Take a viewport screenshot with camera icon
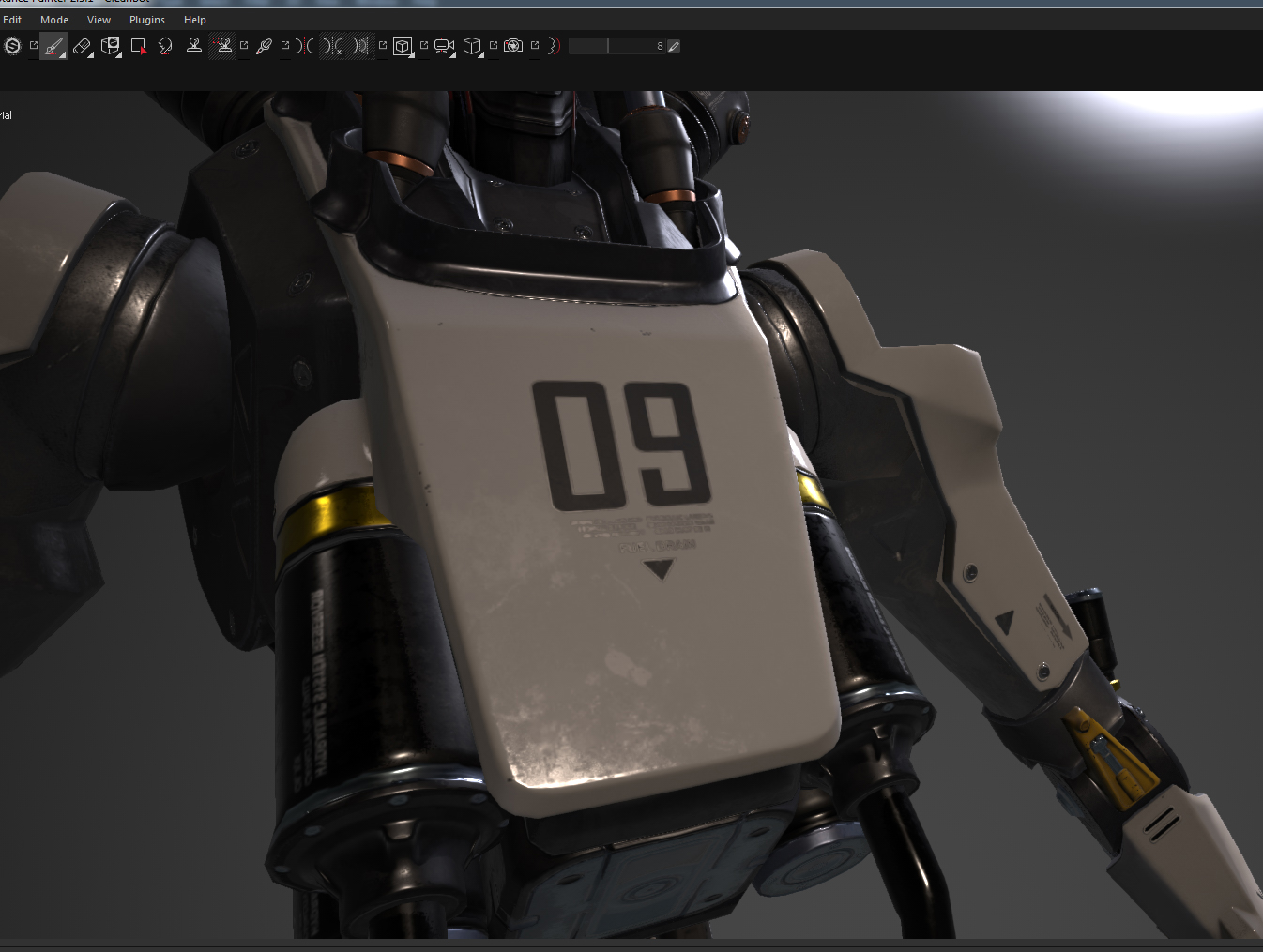Screen dimensions: 1263x952 pyautogui.click(x=513, y=46)
